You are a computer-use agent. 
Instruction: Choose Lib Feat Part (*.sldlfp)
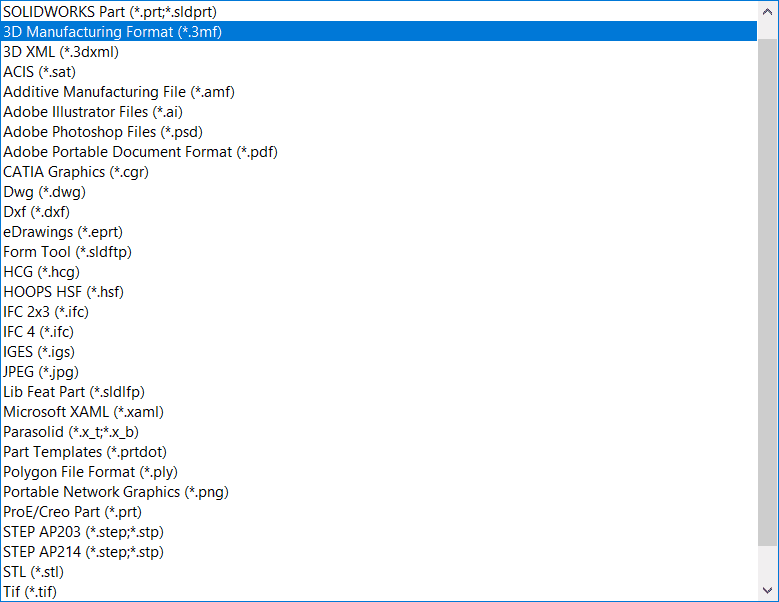[x=379, y=391]
